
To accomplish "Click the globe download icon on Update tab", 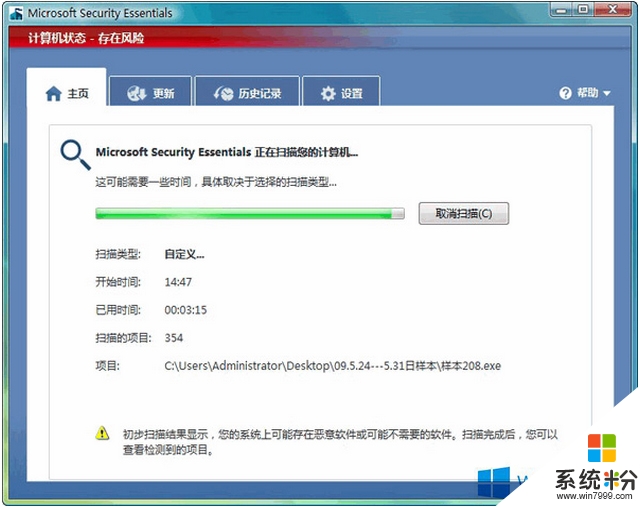I will point(136,93).
